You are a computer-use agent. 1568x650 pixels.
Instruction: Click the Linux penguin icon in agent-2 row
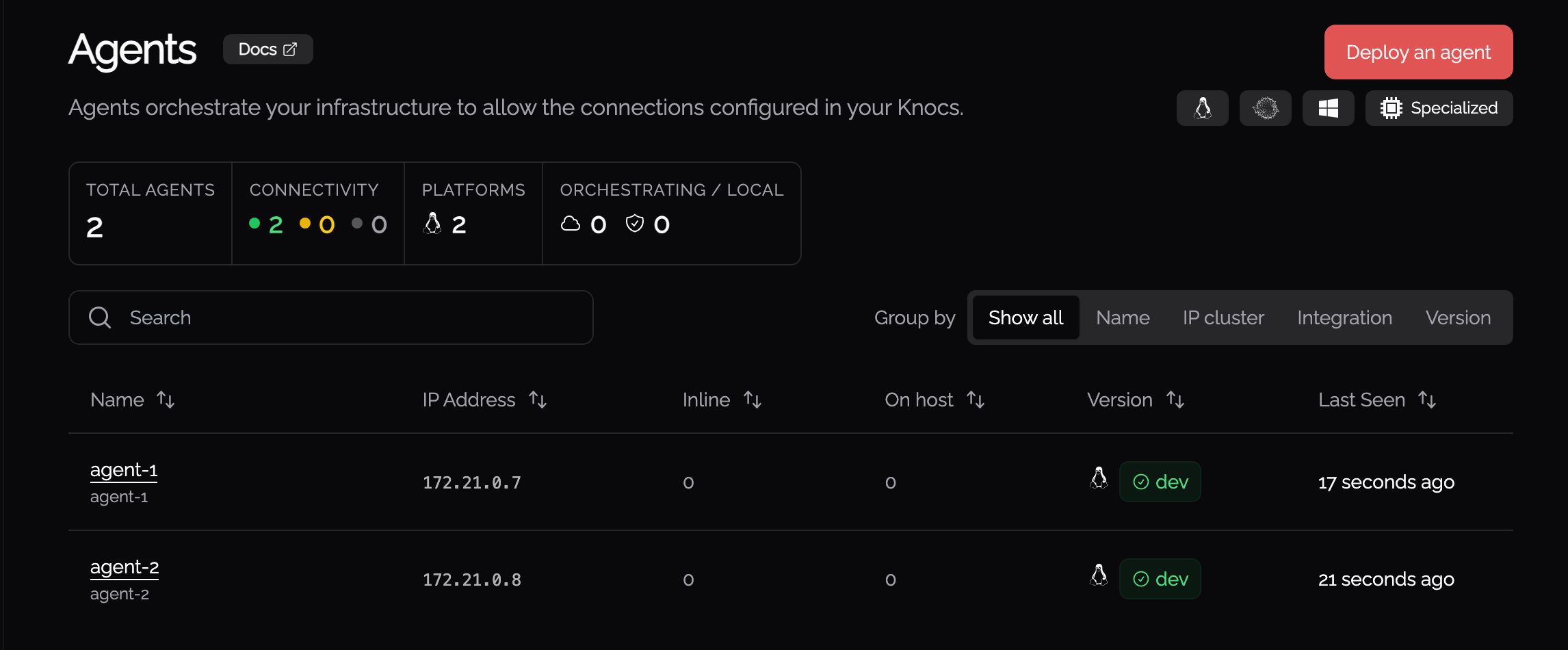(1099, 575)
